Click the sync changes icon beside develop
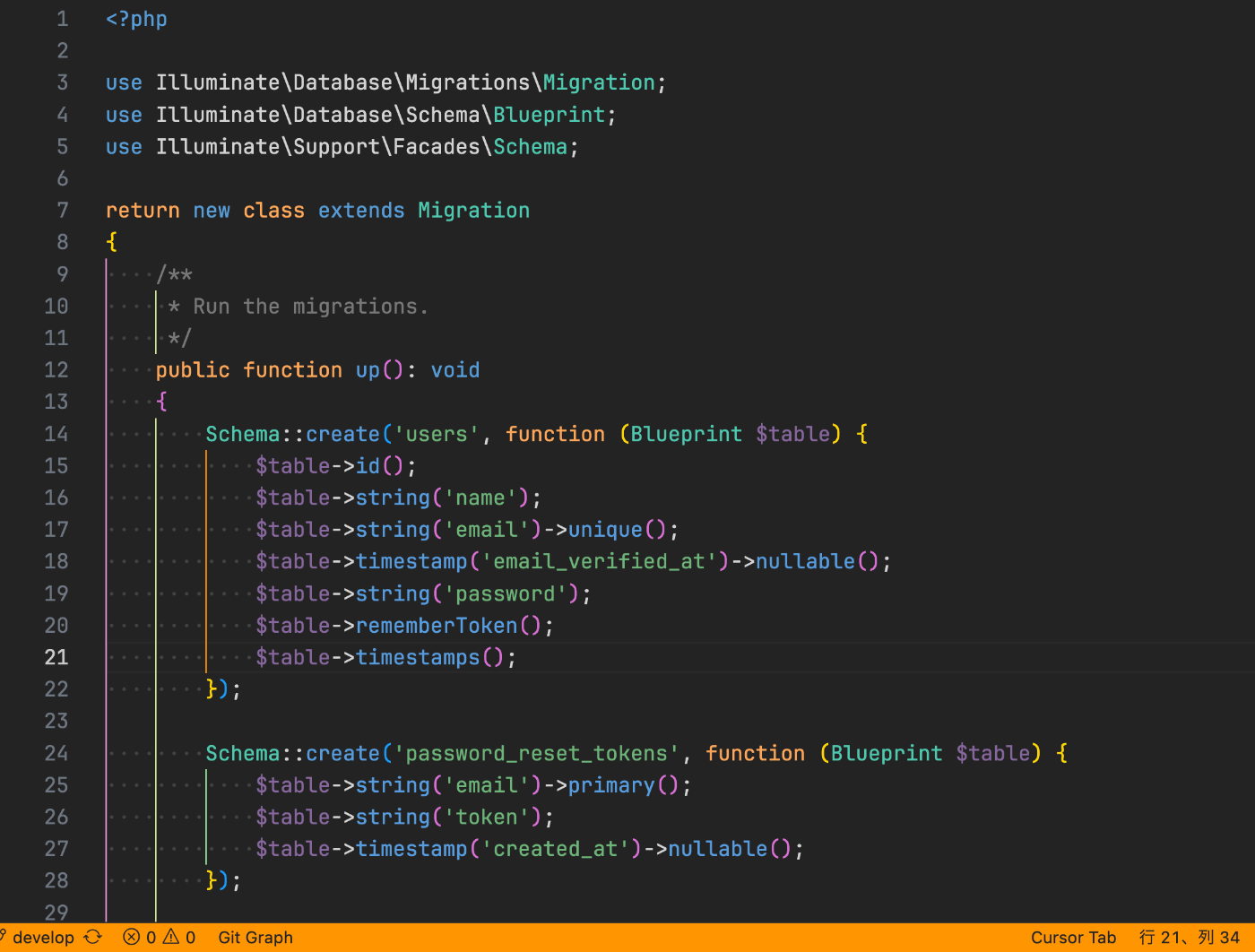Viewport: 1255px width, 952px height. pyautogui.click(x=92, y=937)
